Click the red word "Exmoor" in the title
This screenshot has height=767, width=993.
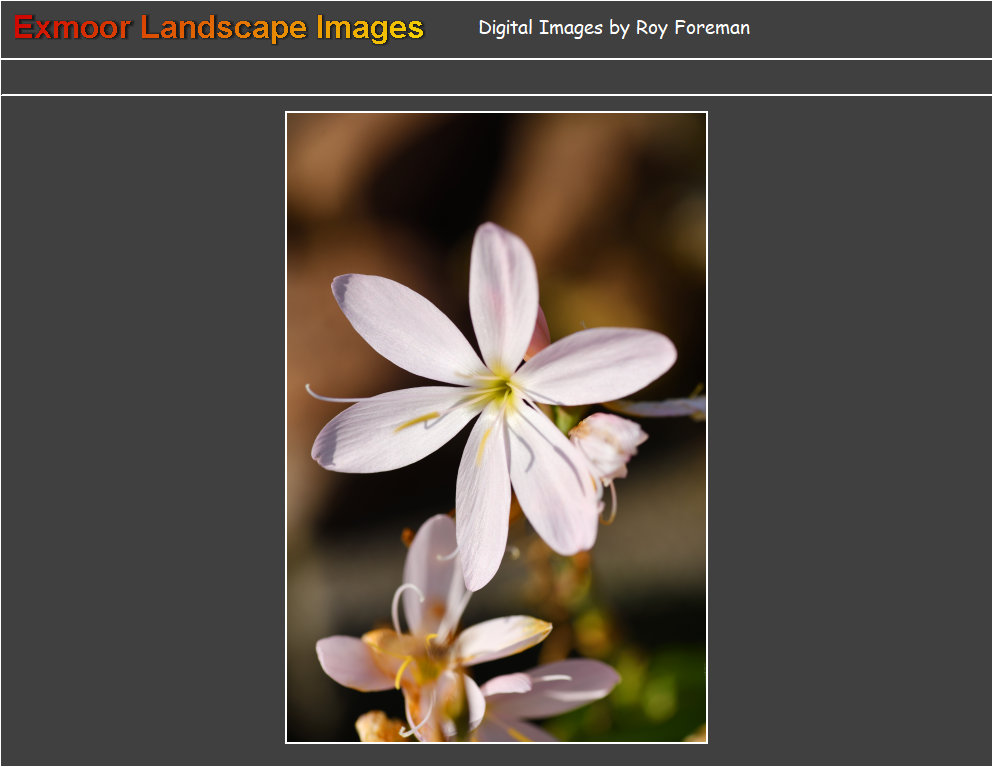72,28
